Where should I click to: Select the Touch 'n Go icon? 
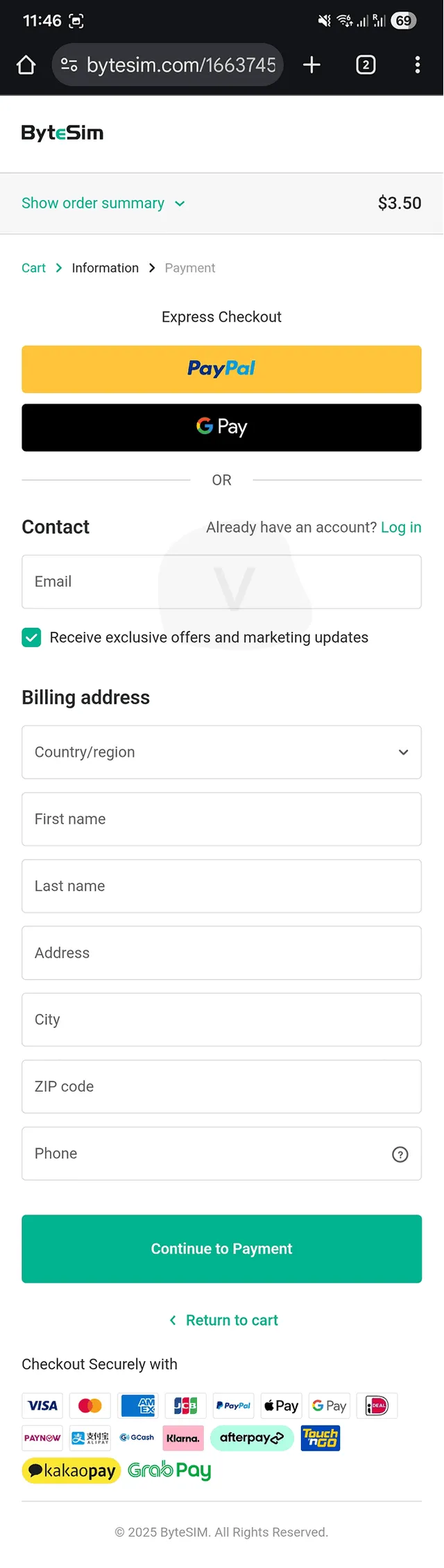click(x=321, y=1437)
